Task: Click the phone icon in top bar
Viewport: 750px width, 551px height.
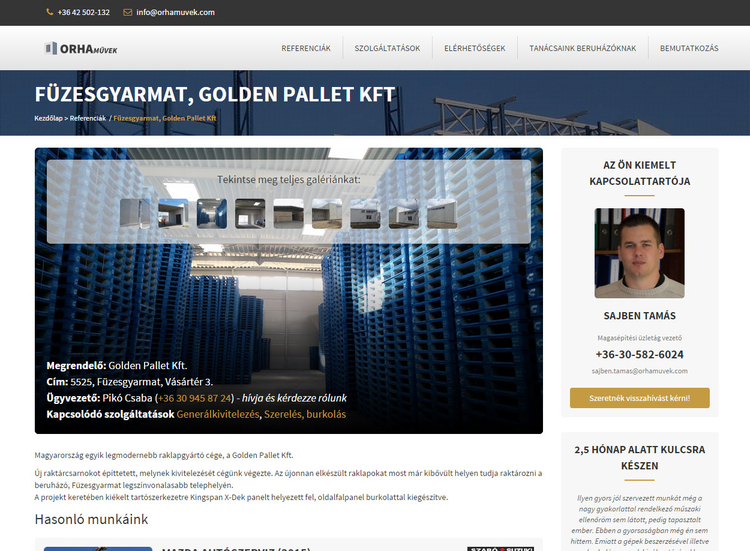Action: 50,13
